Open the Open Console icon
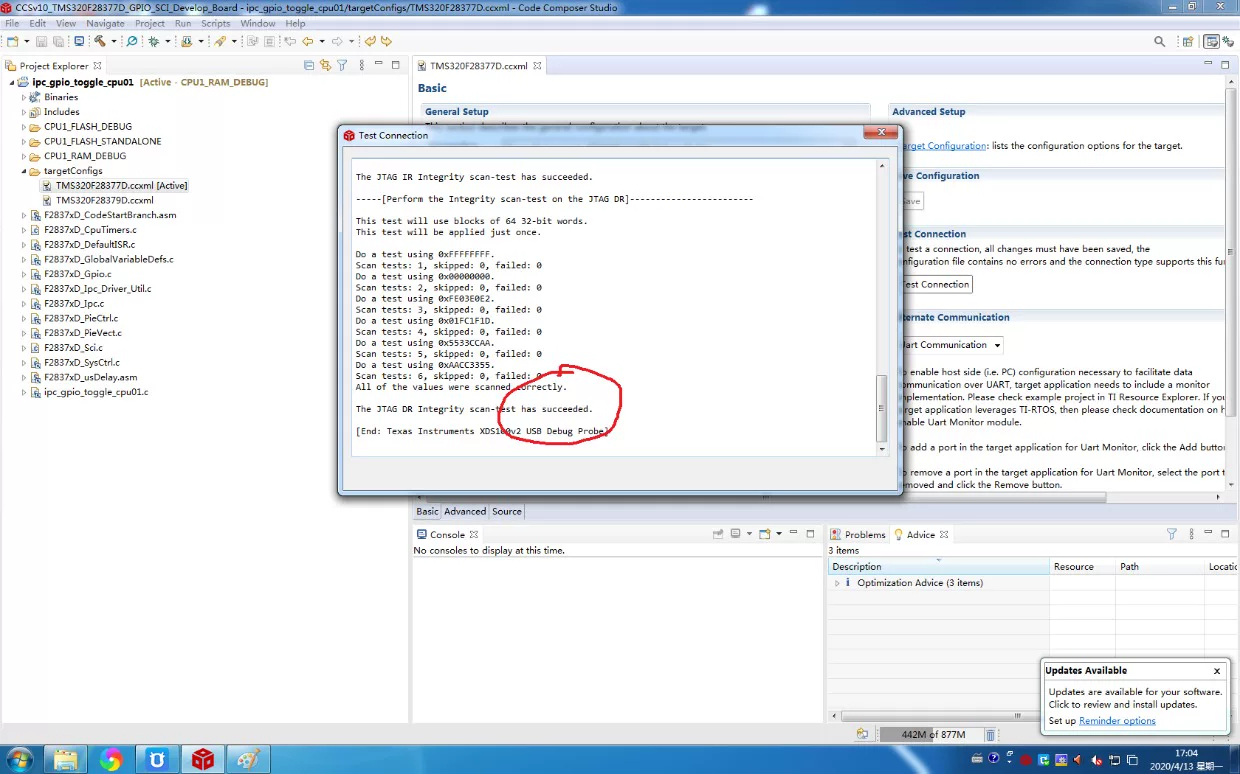This screenshot has height=774, width=1240. coord(764,534)
